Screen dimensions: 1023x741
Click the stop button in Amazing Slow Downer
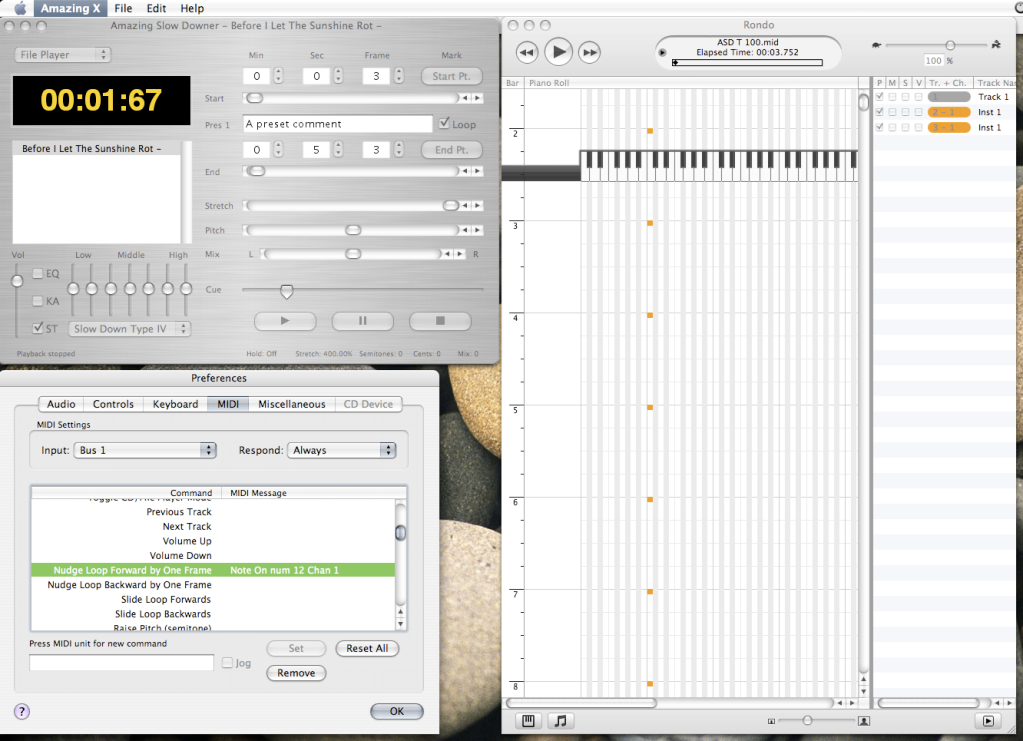[x=440, y=321]
